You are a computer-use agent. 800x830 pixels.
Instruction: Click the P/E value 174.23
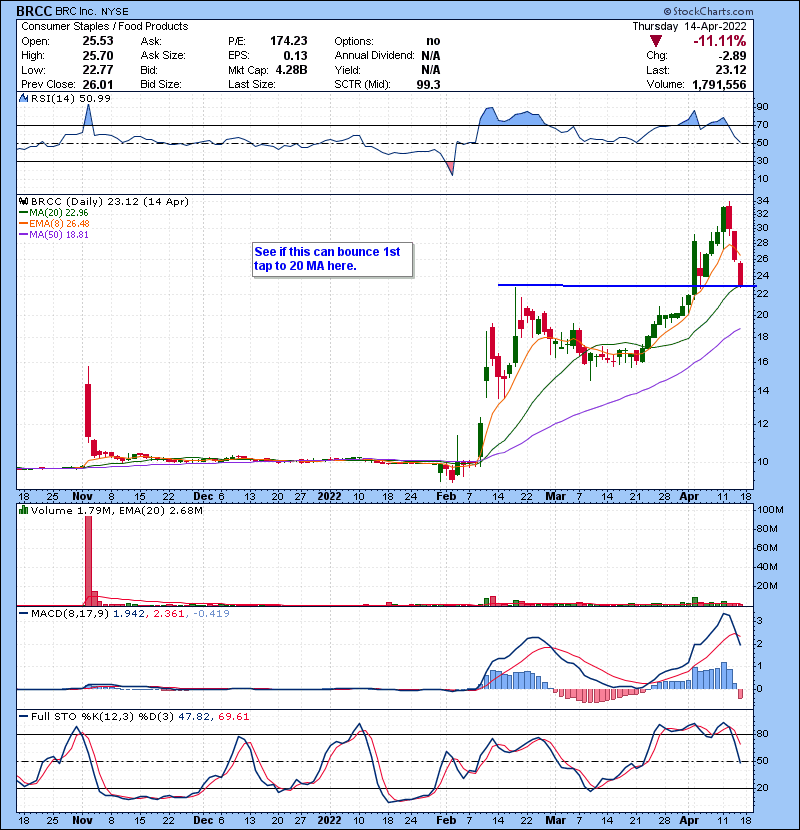[x=289, y=41]
